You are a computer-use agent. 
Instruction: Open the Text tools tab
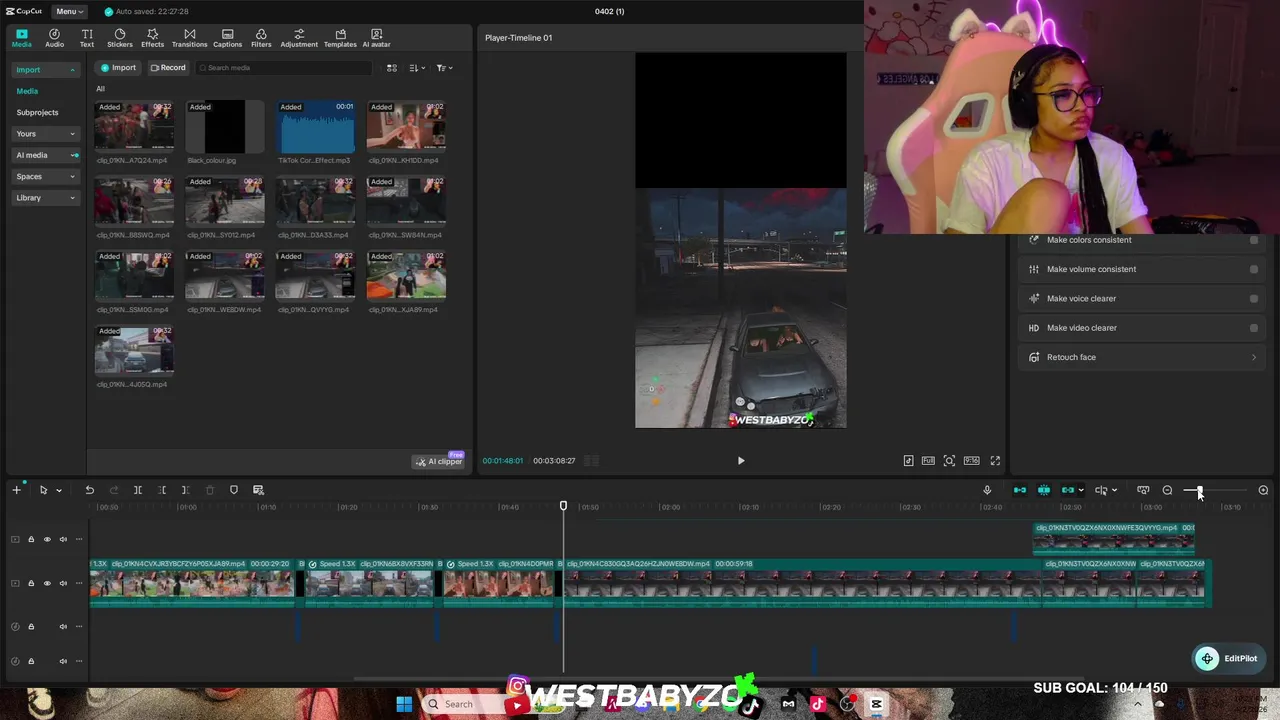tap(87, 38)
